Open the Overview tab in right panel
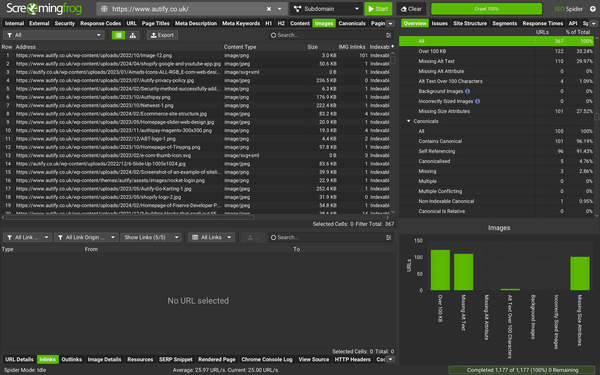 [x=415, y=23]
